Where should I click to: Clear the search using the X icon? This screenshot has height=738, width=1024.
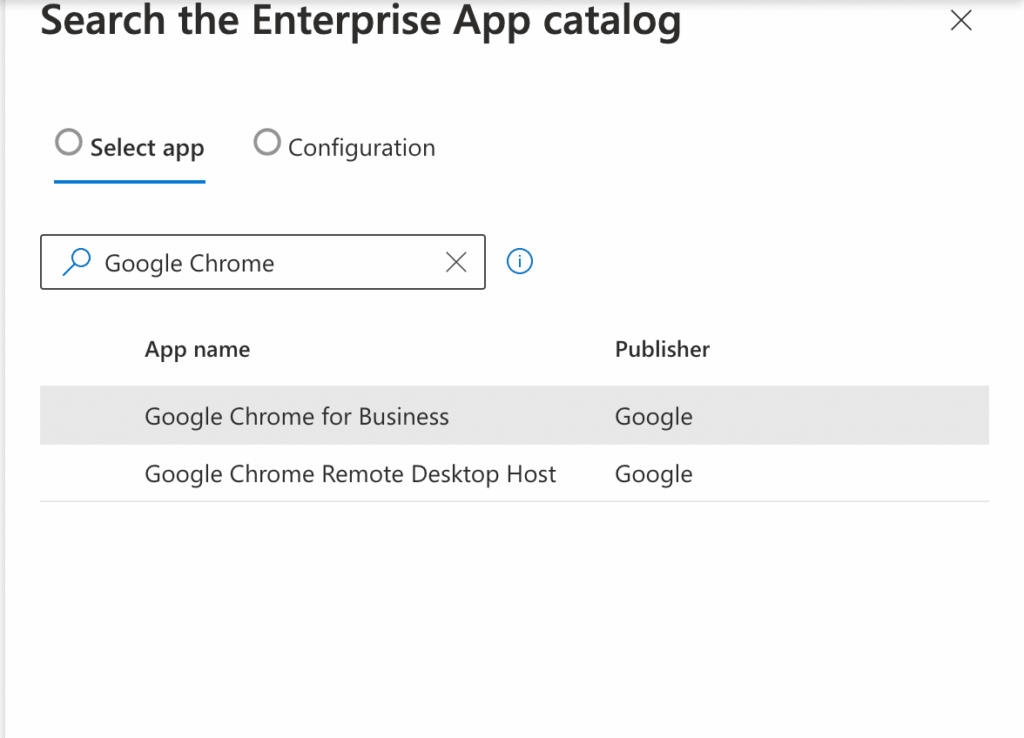(456, 262)
